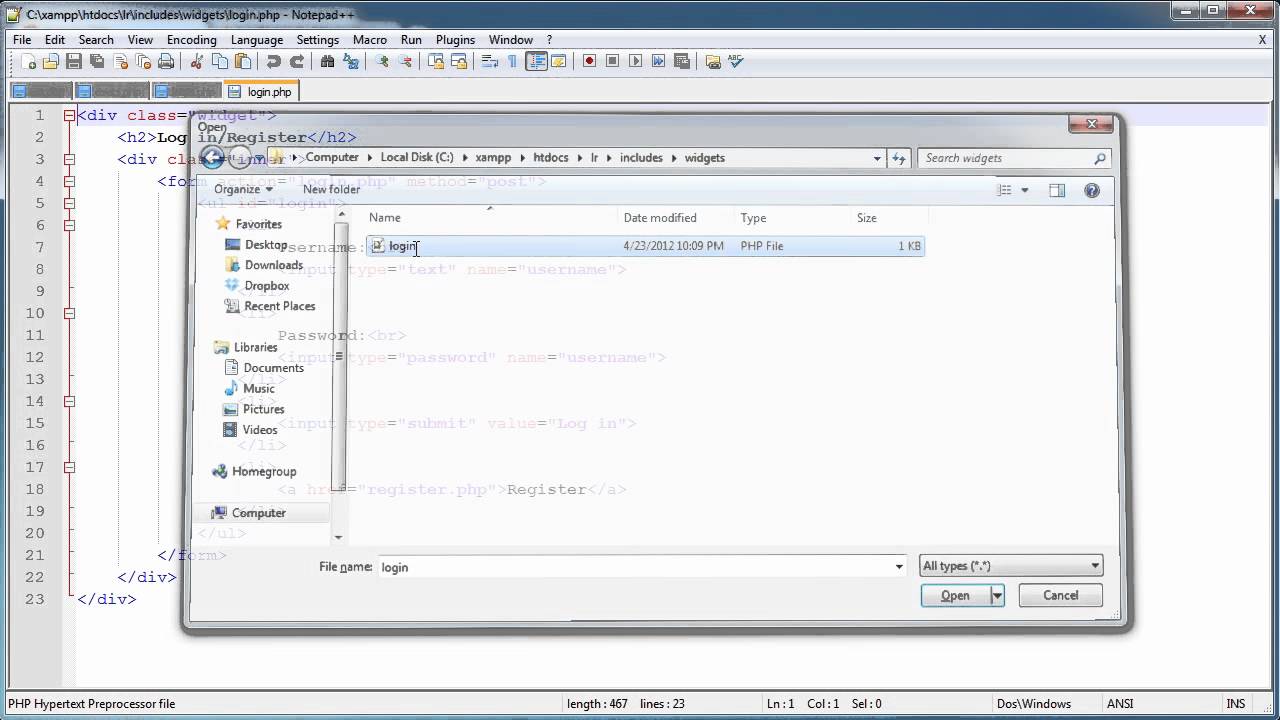Sort by Date modified column header
The width and height of the screenshot is (1280, 720).
660,218
